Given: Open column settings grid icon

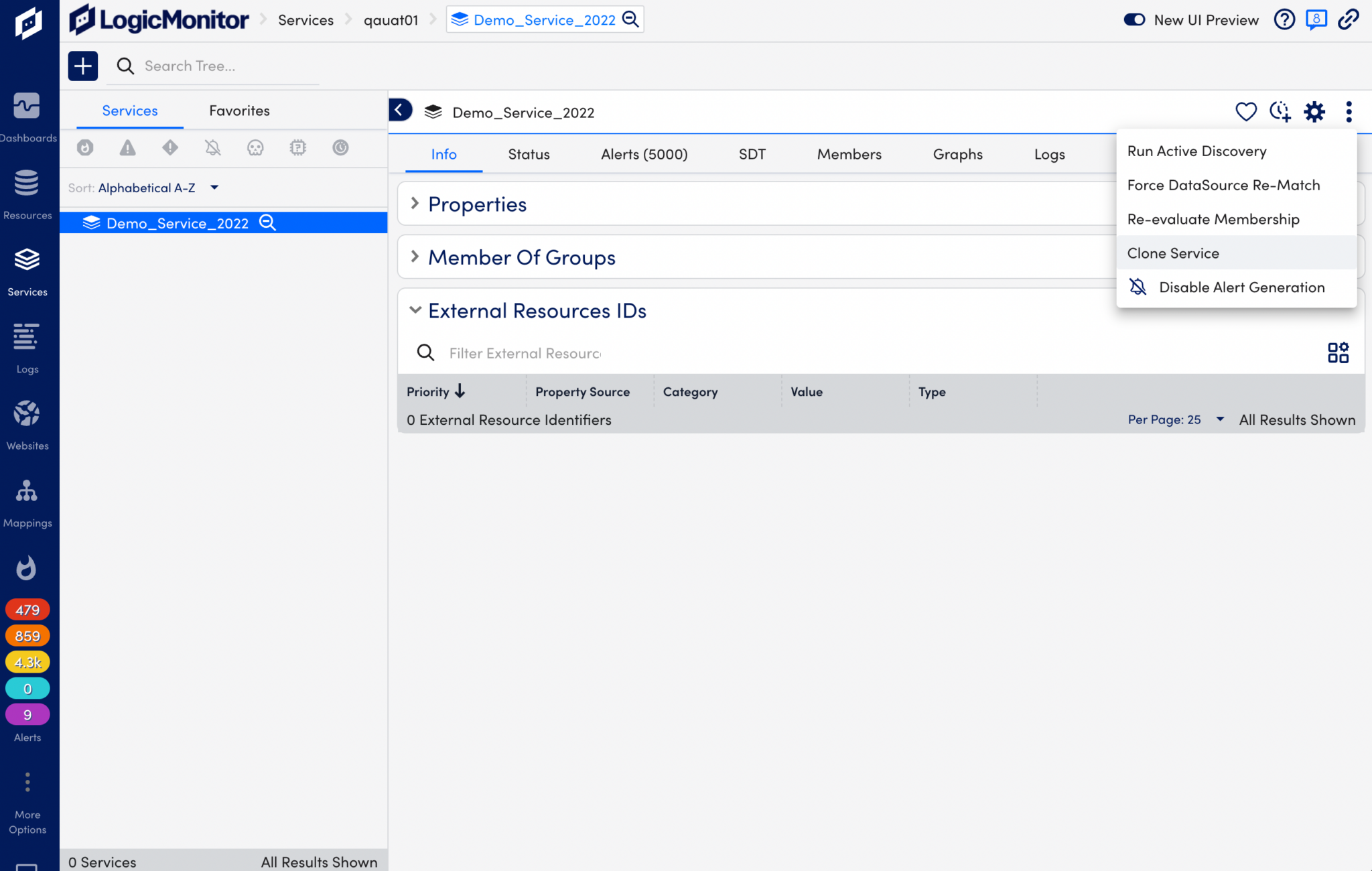Looking at the screenshot, I should click(x=1338, y=352).
